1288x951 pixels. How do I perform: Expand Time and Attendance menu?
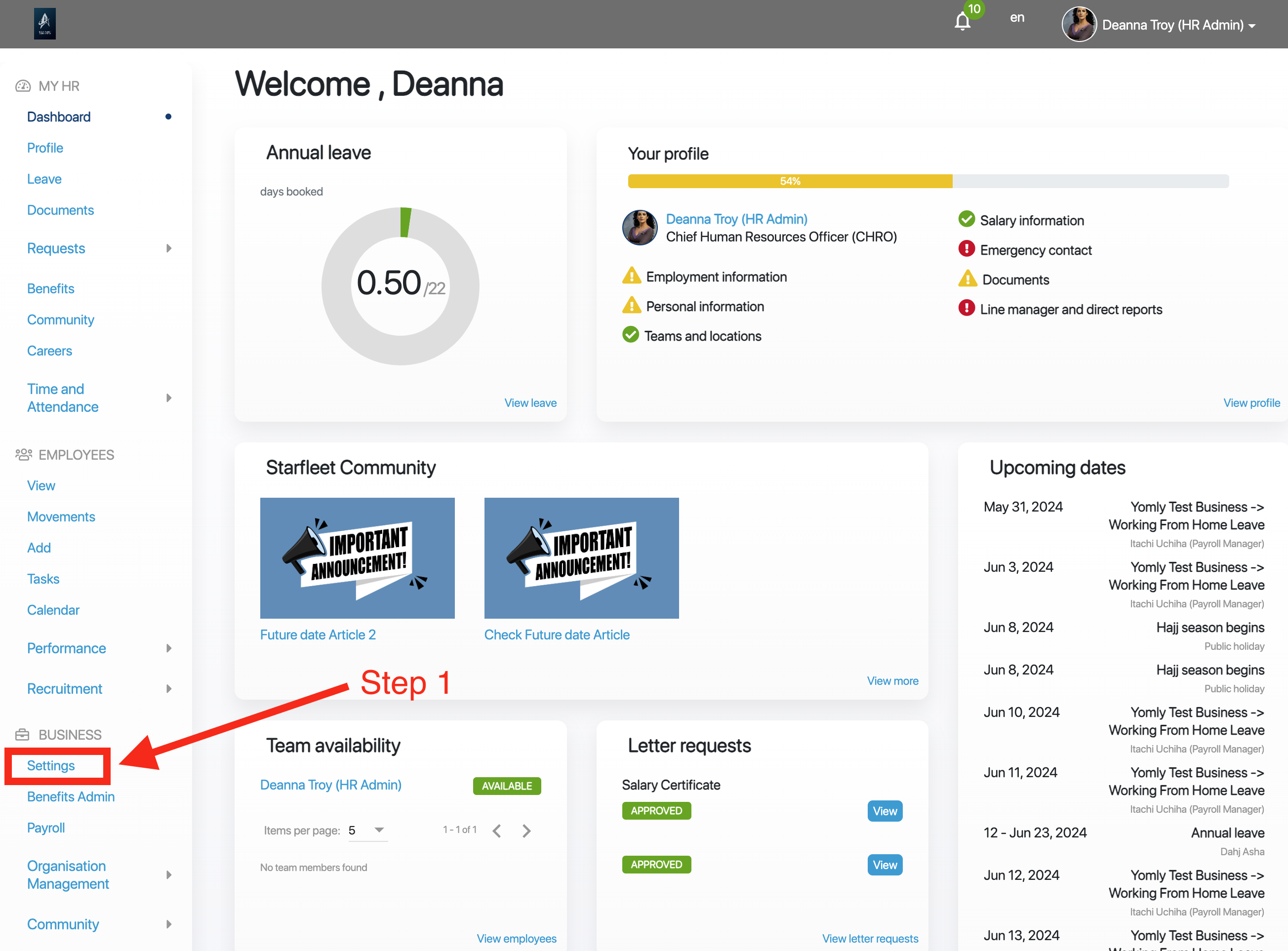coord(169,398)
